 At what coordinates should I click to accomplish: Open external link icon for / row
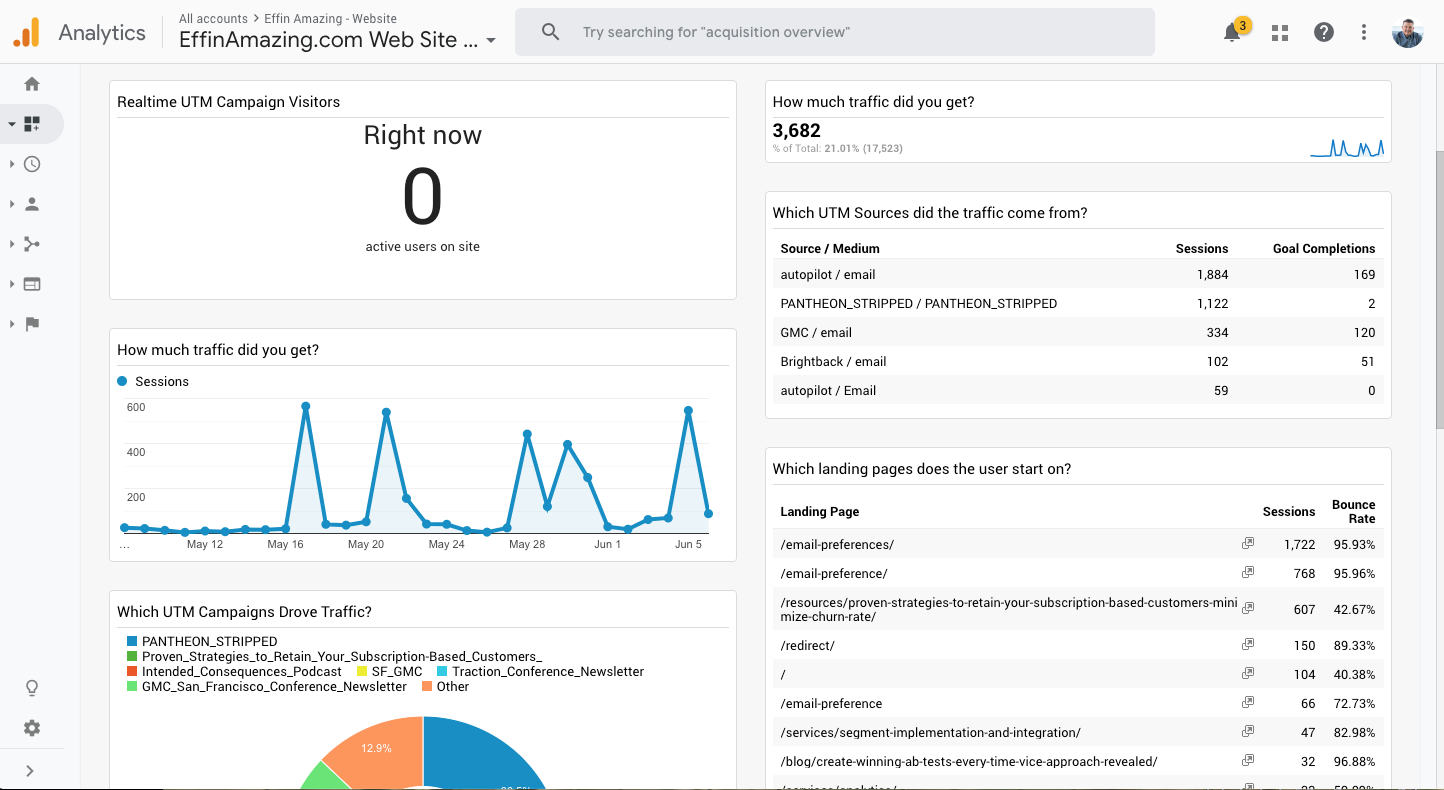click(x=1248, y=674)
